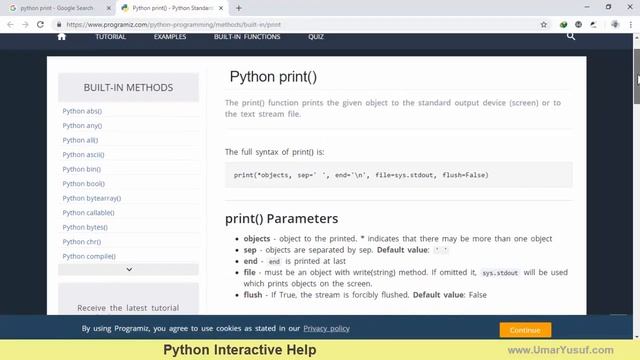Open the profile avatar icon

(615, 24)
